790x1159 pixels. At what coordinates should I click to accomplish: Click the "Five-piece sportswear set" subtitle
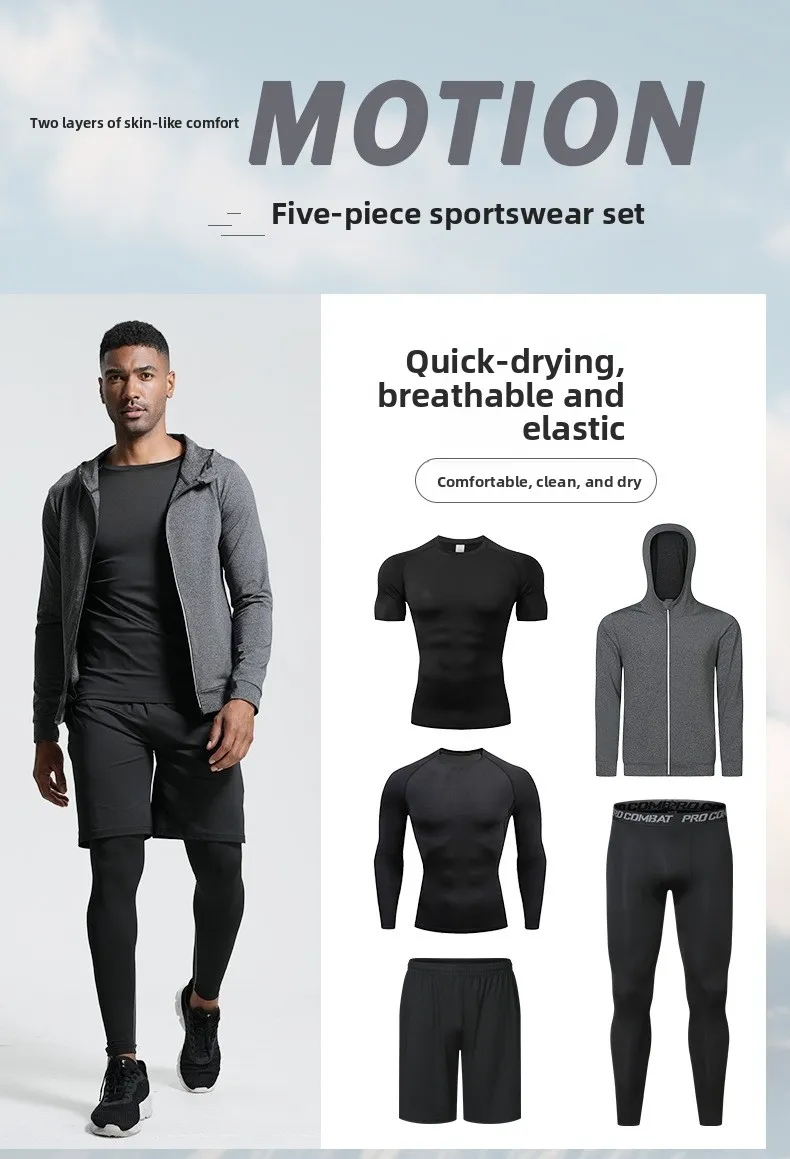[x=457, y=214]
